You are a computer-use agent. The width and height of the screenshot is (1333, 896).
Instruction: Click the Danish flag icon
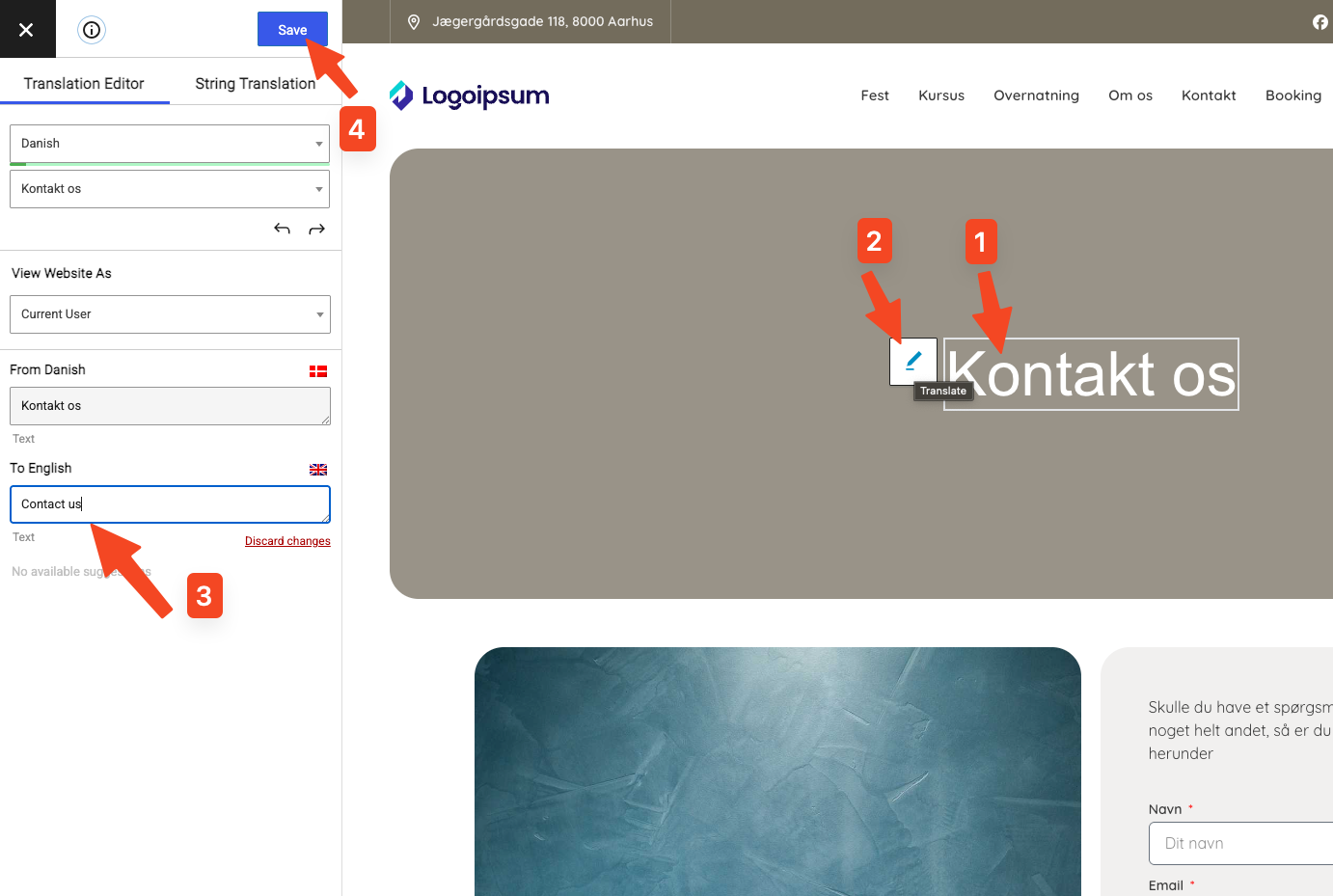pyautogui.click(x=318, y=371)
